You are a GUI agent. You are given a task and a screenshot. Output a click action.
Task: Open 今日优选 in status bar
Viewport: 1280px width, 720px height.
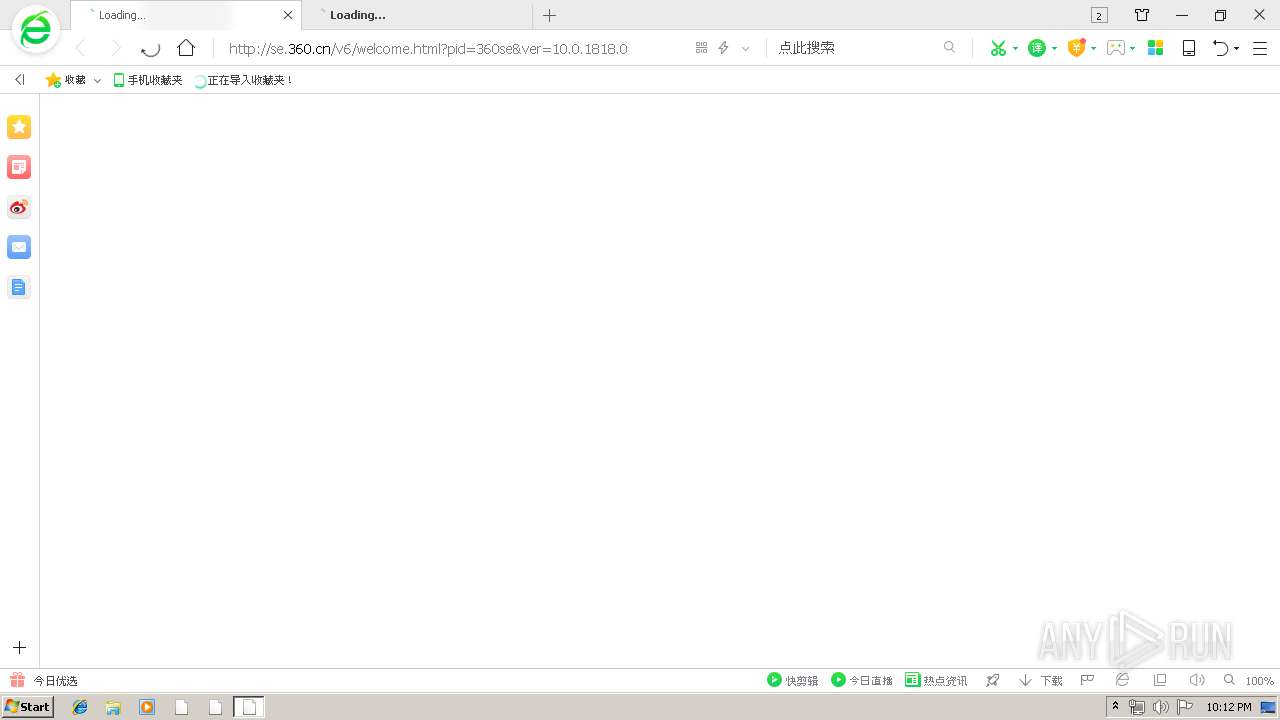44,680
